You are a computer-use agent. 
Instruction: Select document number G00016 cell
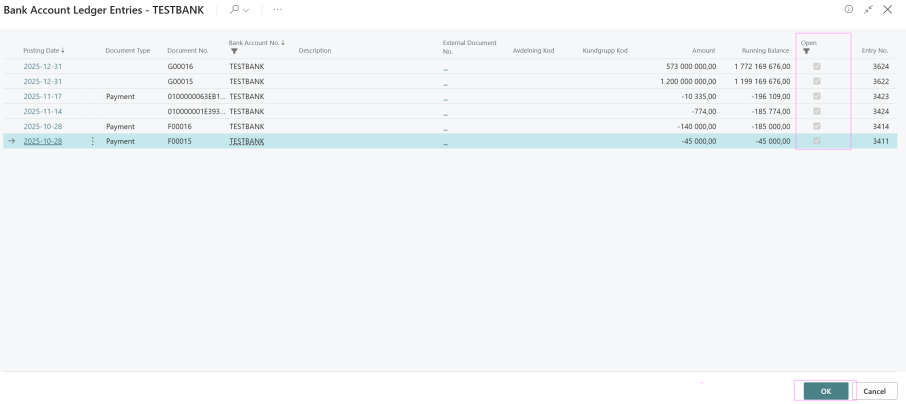(x=180, y=66)
